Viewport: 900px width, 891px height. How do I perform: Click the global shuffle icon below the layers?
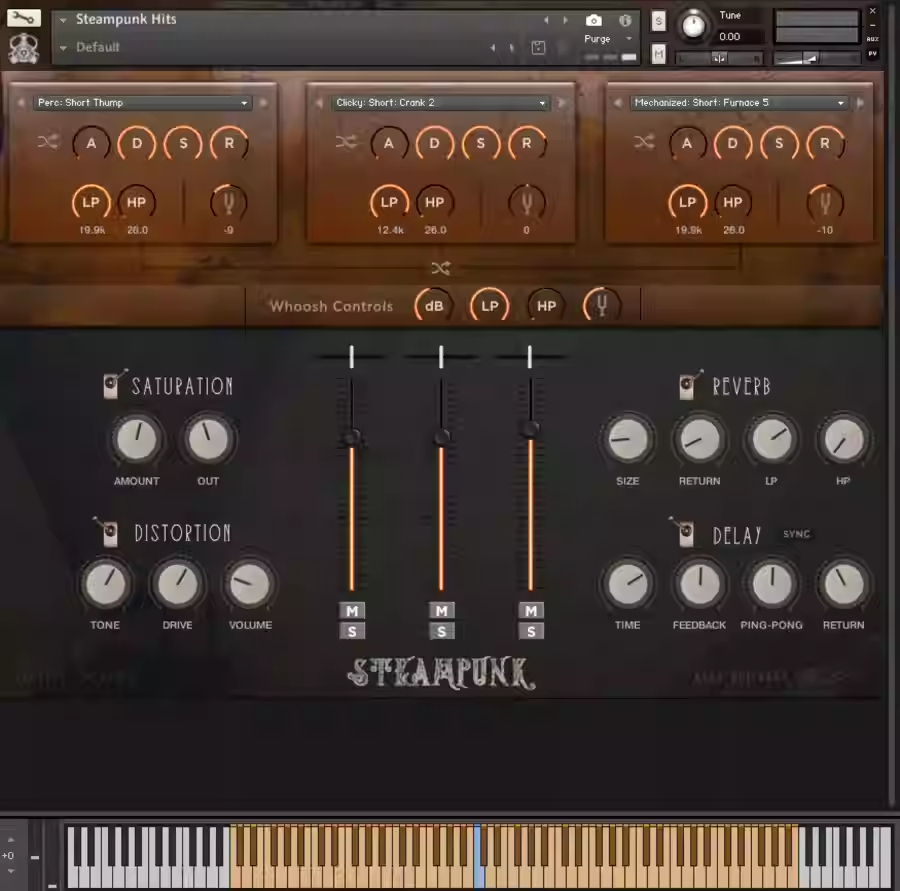coord(441,268)
